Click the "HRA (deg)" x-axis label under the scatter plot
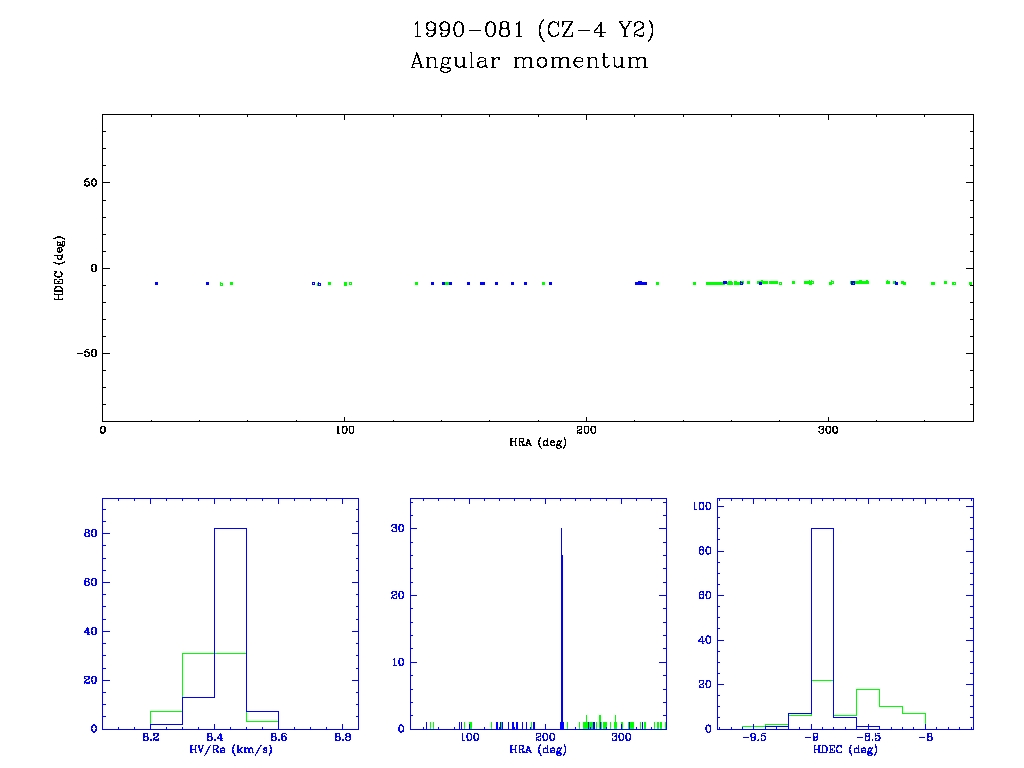 [537, 443]
